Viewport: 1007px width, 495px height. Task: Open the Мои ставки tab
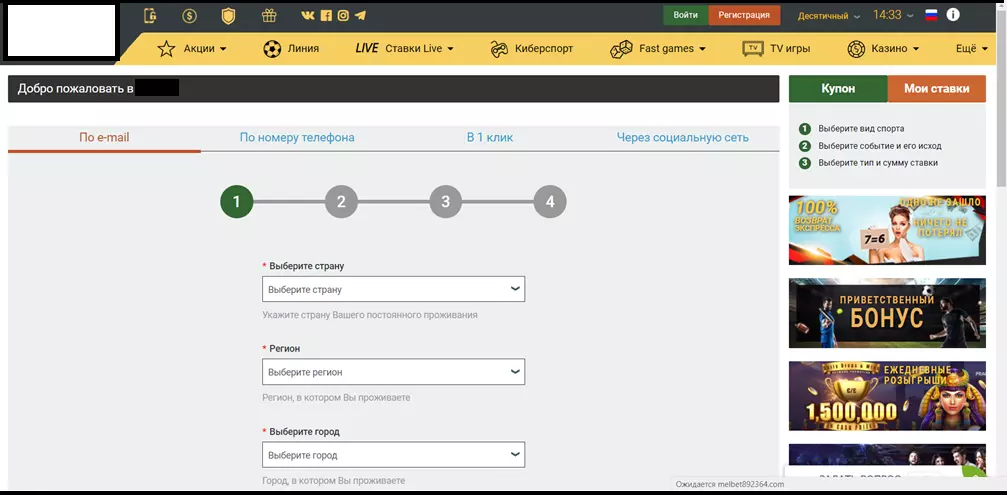(x=936, y=89)
